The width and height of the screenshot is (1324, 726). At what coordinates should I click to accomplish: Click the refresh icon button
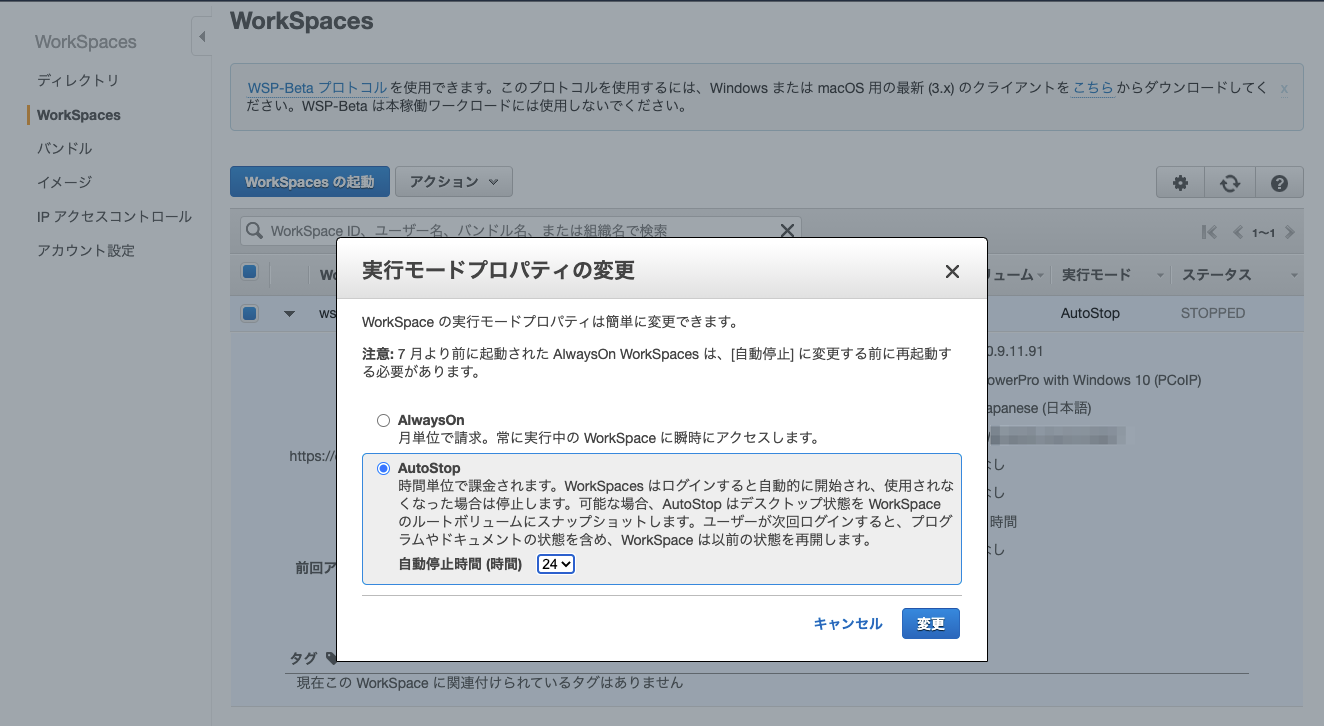[1230, 183]
